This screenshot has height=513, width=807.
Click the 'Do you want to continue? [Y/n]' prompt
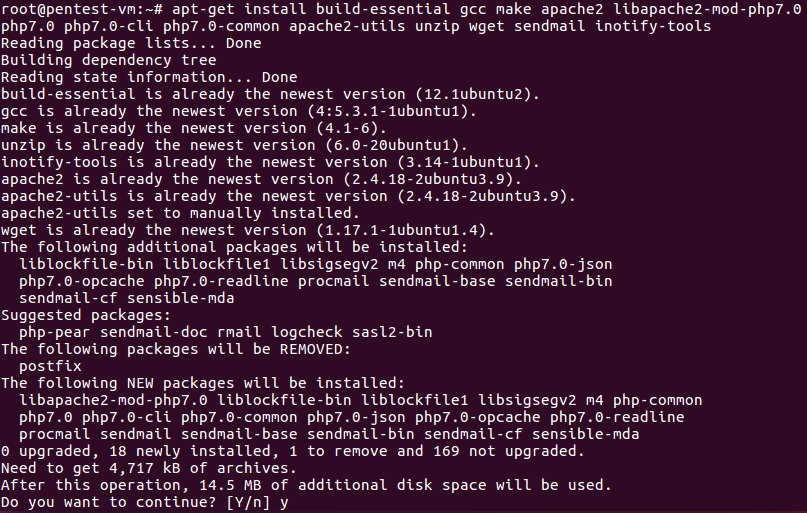(135, 502)
